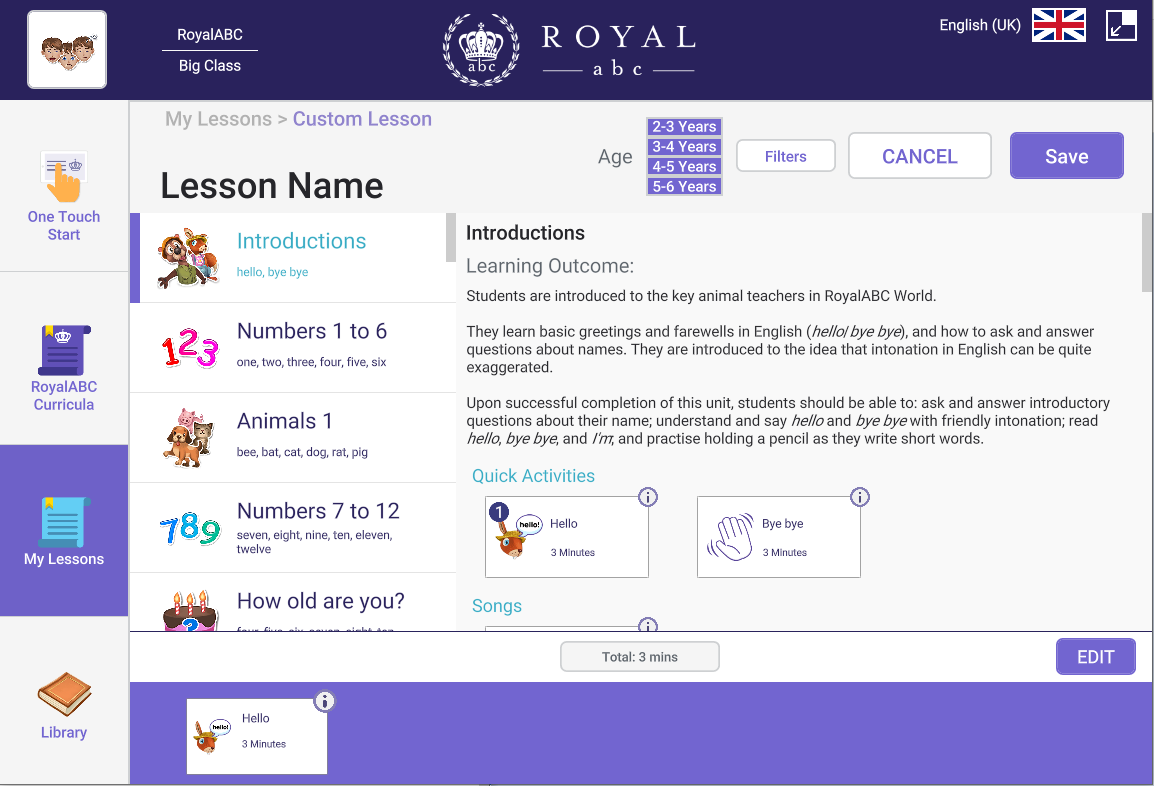
Task: Add the Hello 3 Minutes quick activity
Action: click(567, 537)
